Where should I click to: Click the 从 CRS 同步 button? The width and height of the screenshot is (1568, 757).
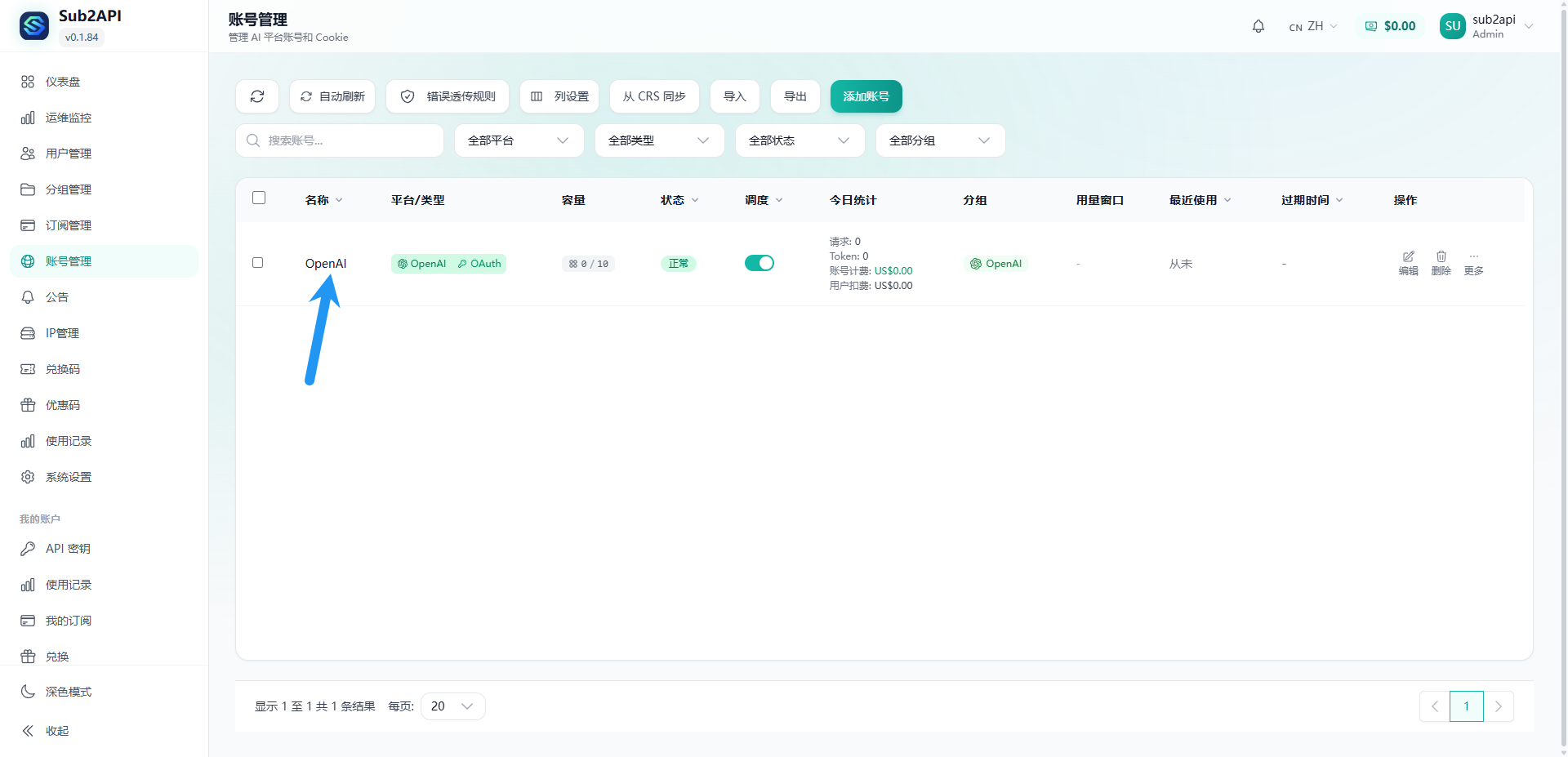click(653, 96)
